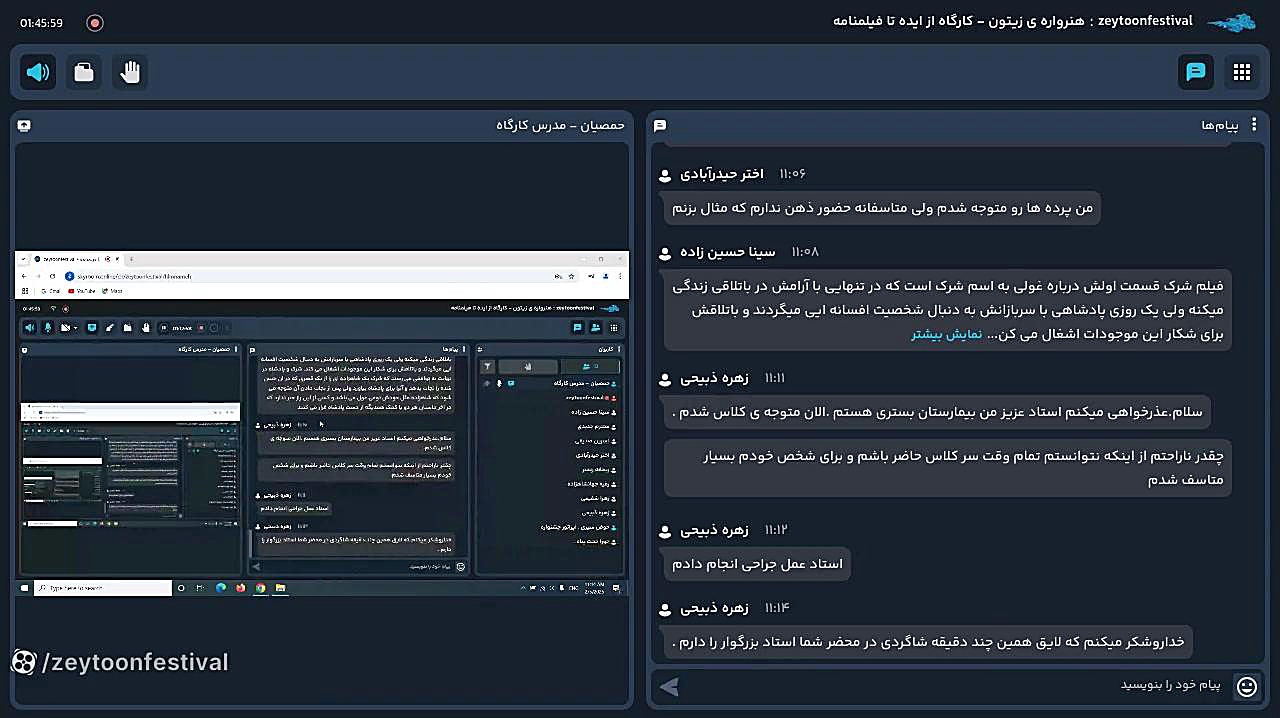The width and height of the screenshot is (1280, 718).
Task: Click the message starting 'من پرده ها رو متوجه شدم'
Action: pos(882,208)
